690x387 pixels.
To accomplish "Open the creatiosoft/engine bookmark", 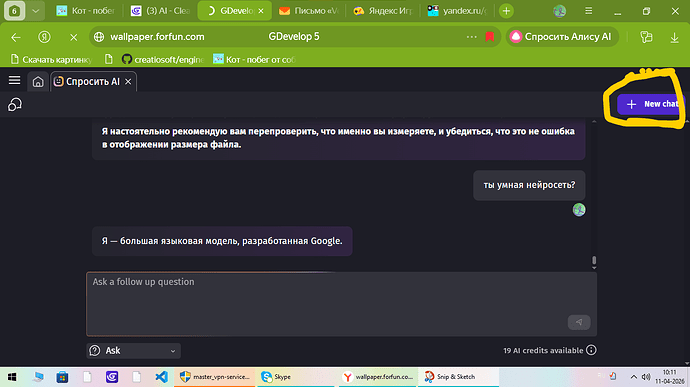I will click(162, 59).
